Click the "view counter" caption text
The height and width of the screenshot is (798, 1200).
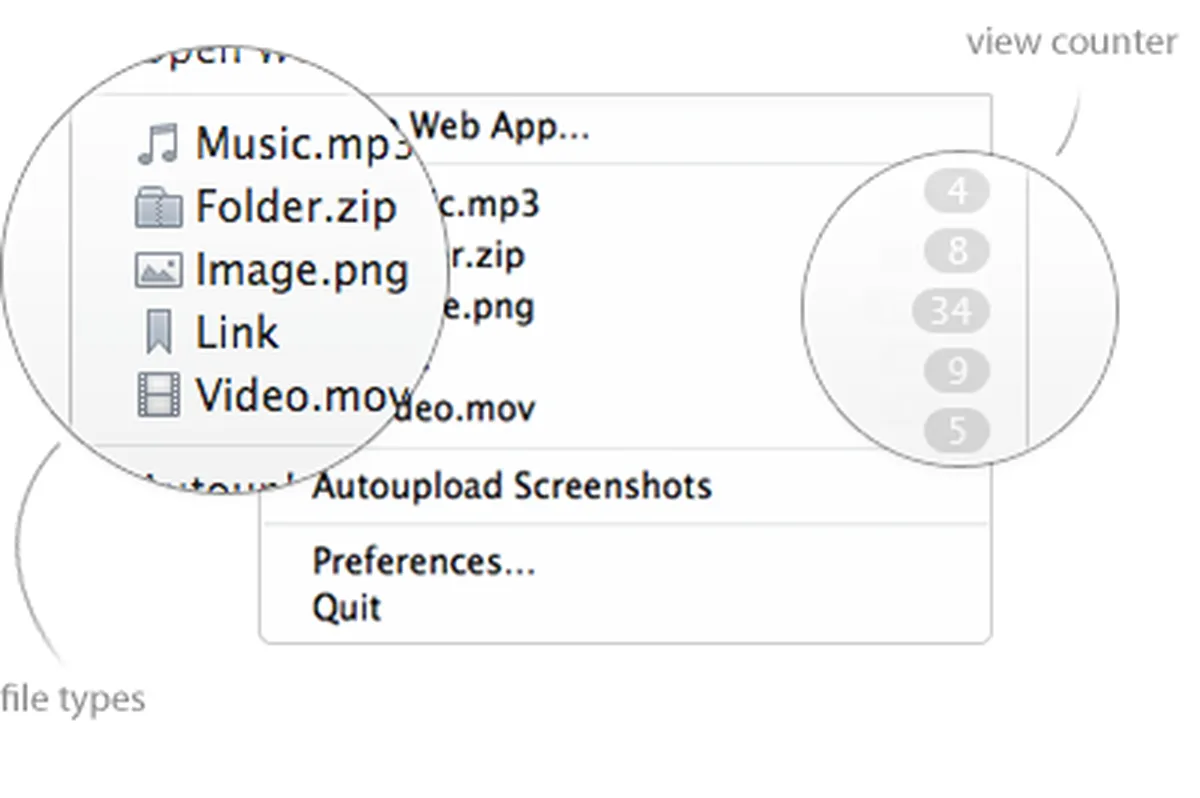[1071, 43]
